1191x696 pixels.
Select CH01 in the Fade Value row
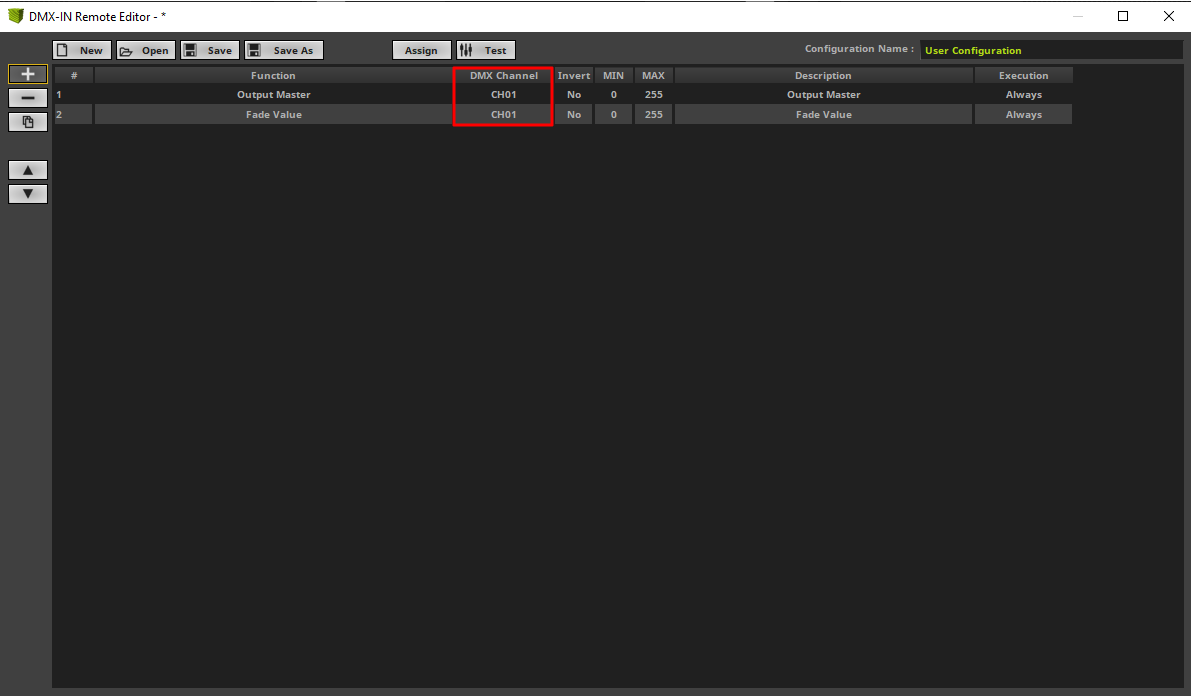coord(504,114)
